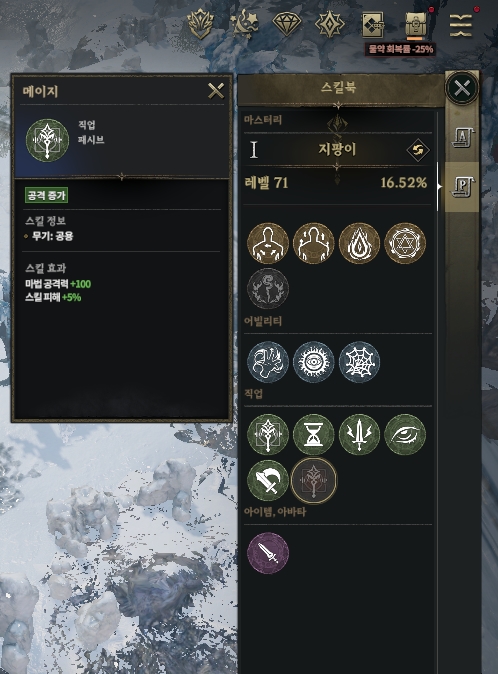
Task: Expand the 지팡이 weapon mastery header
Action: 337,150
